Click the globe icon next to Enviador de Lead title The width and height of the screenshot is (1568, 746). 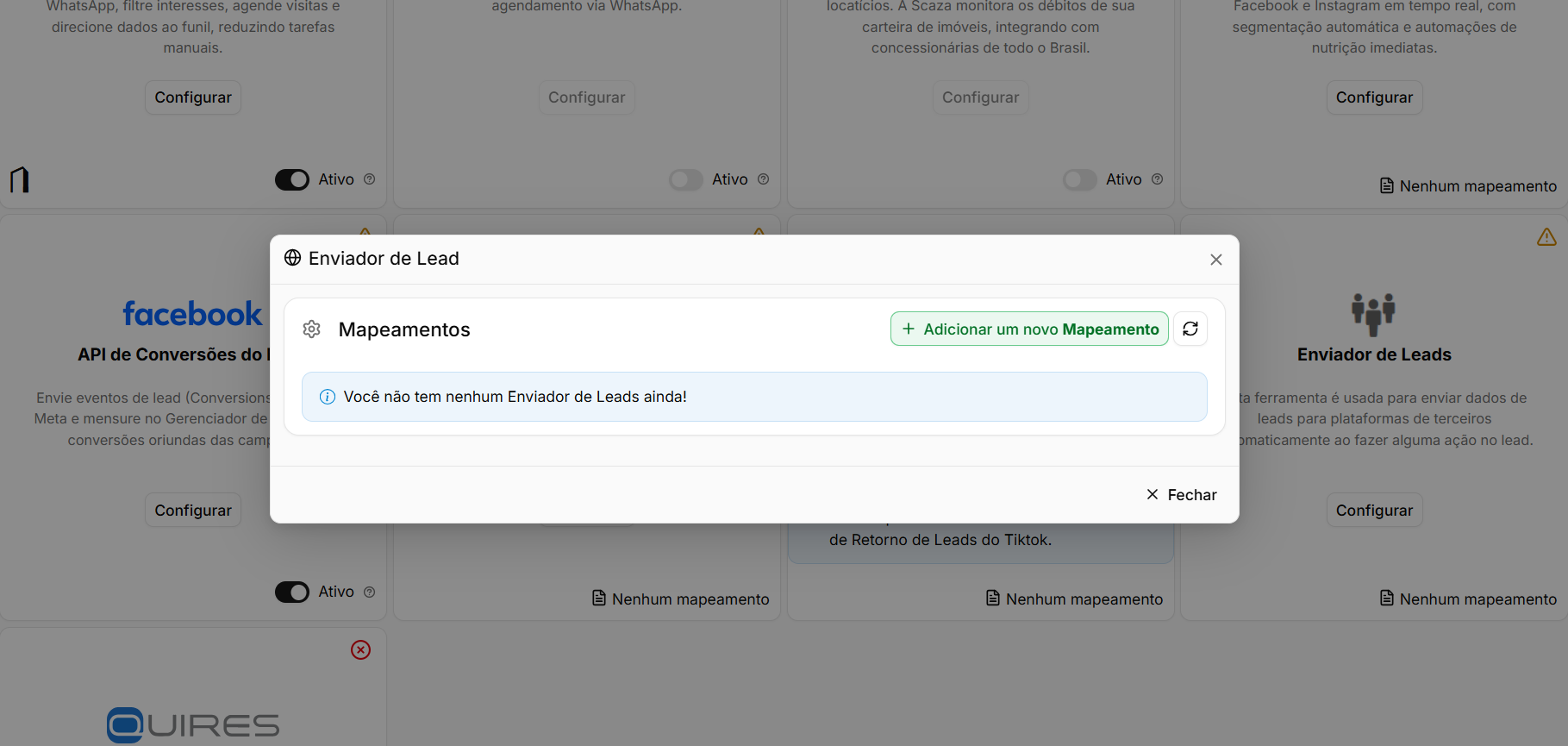pos(293,258)
